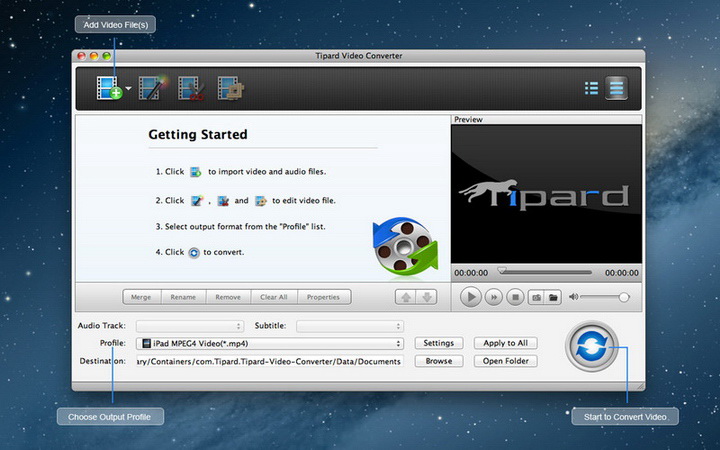
Task: Expand the Add File dropdown arrow
Action: 129,88
